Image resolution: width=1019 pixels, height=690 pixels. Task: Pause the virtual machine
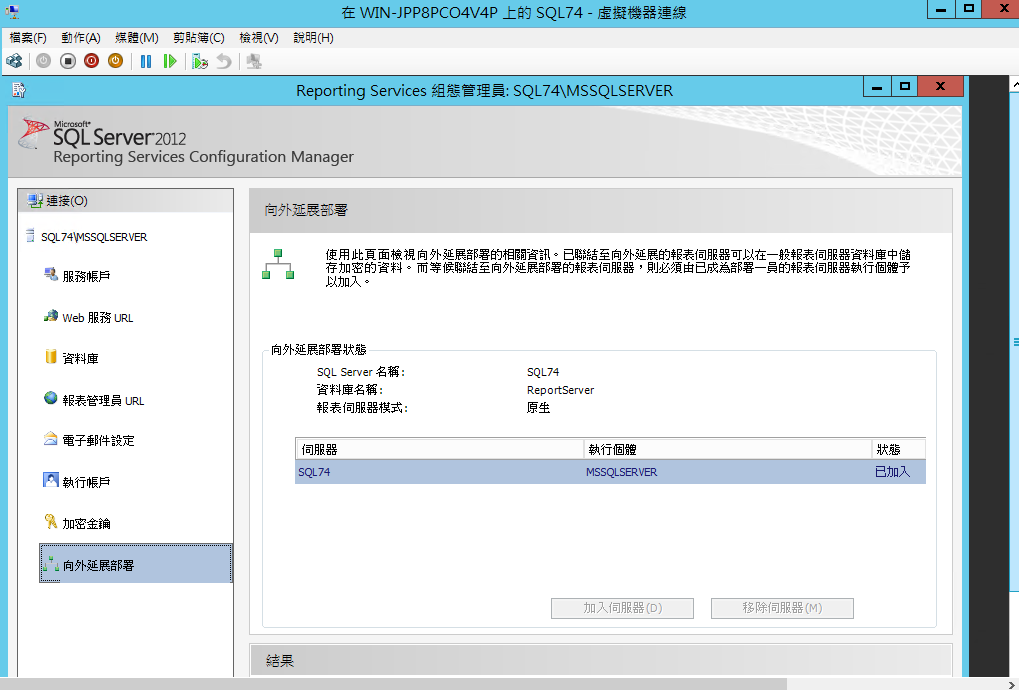click(146, 61)
